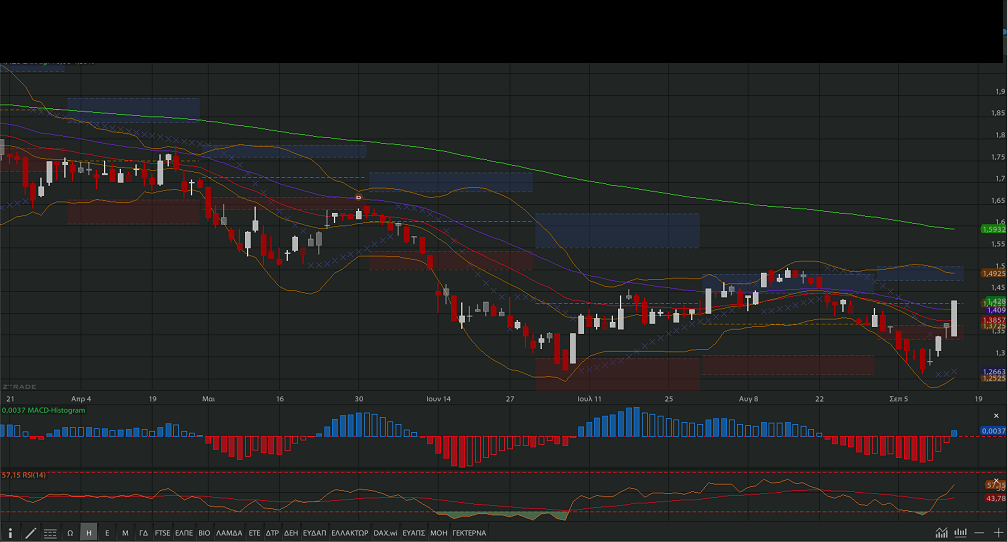The image size is (1007, 542).
Task: Load the ΔΕΗ symbol chart
Action: [x=291, y=533]
